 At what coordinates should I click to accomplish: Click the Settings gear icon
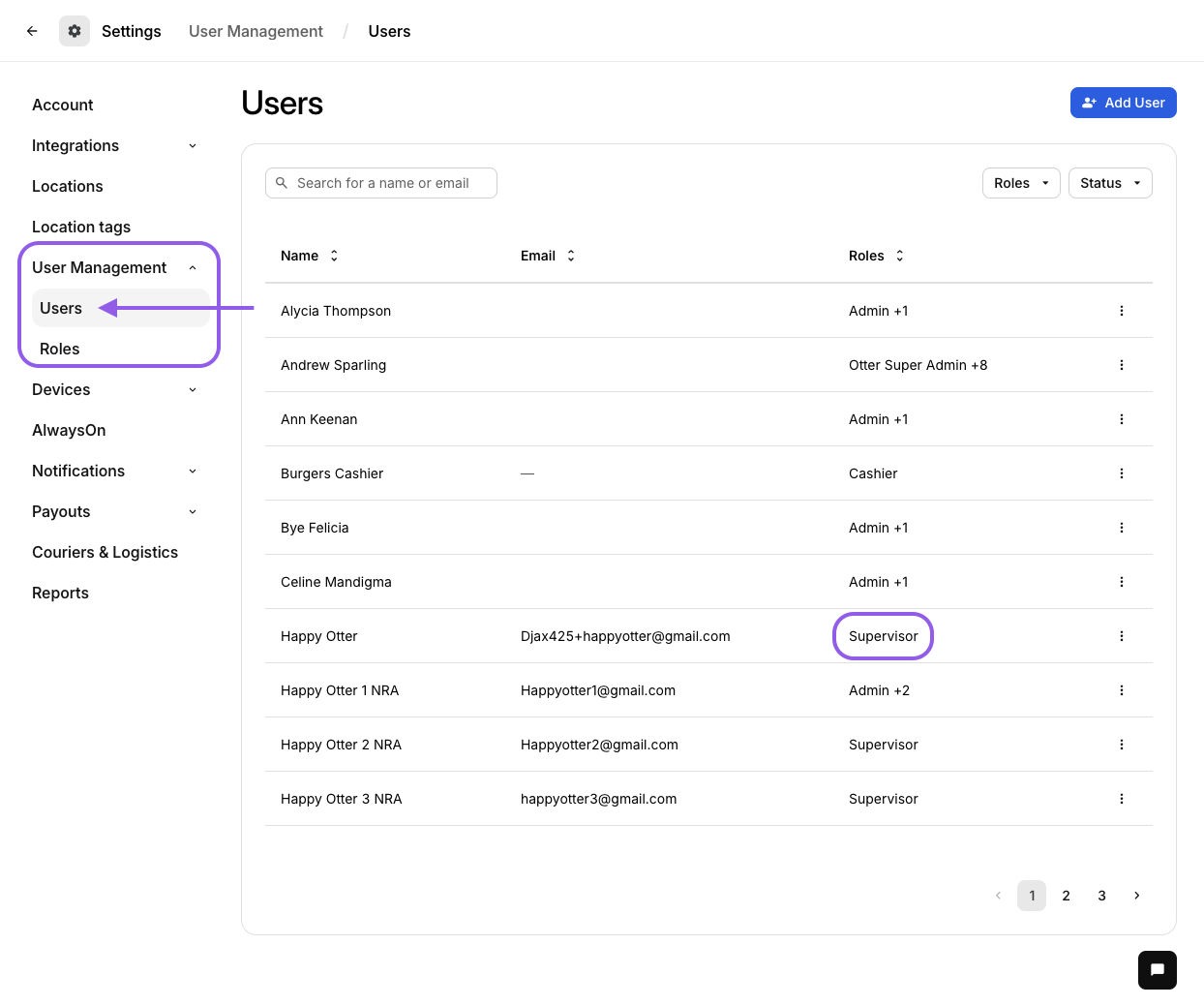tap(75, 31)
